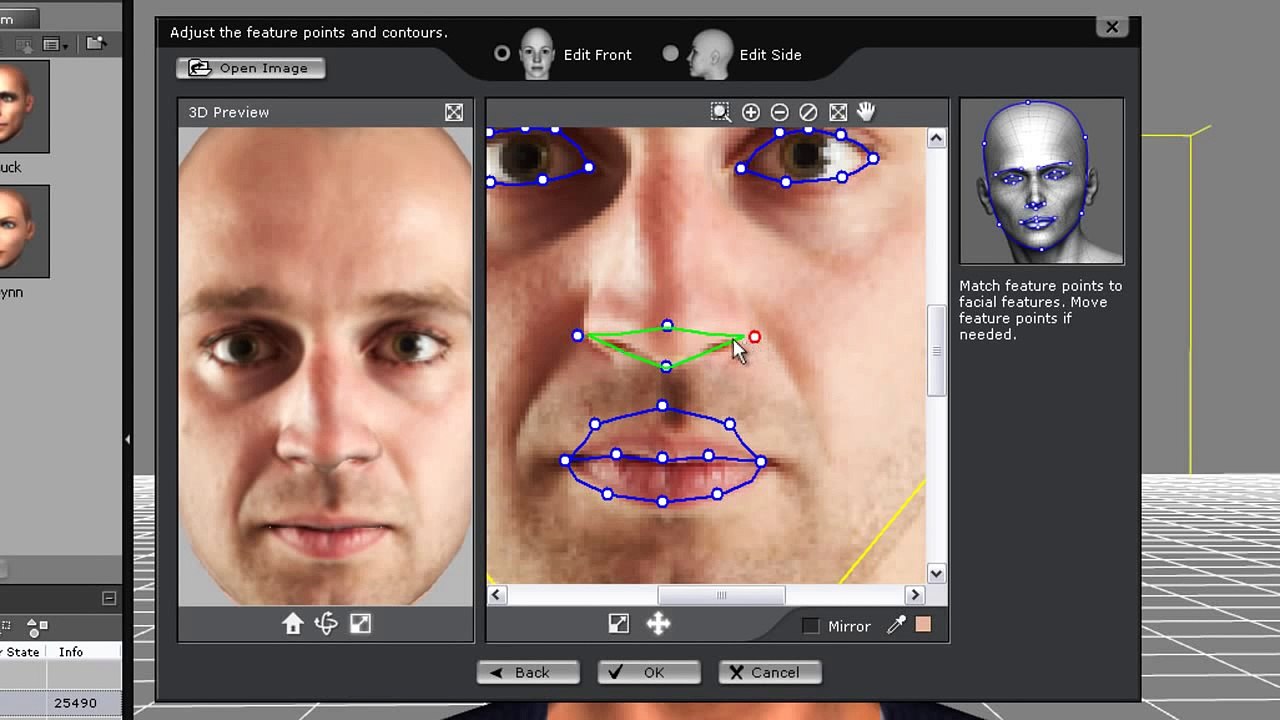
Task: Fit the image to the editing window
Action: [838, 112]
